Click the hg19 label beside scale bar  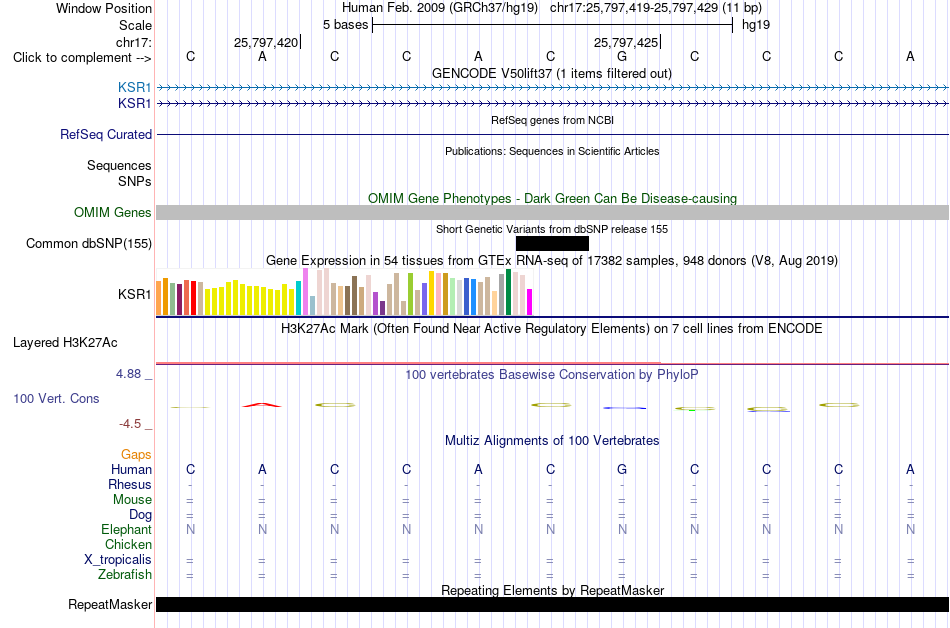click(756, 25)
